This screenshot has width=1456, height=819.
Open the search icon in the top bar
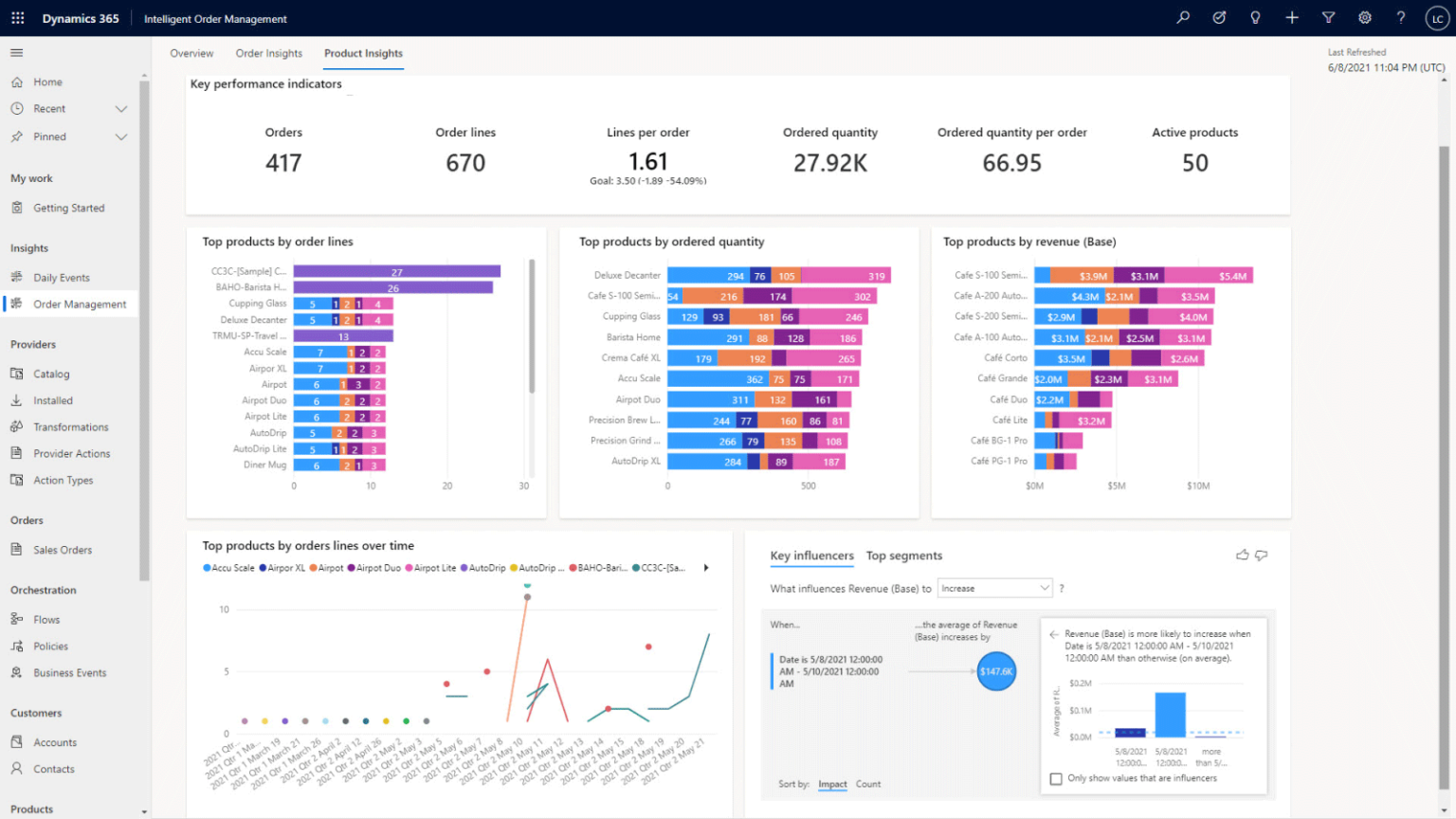tap(1182, 17)
